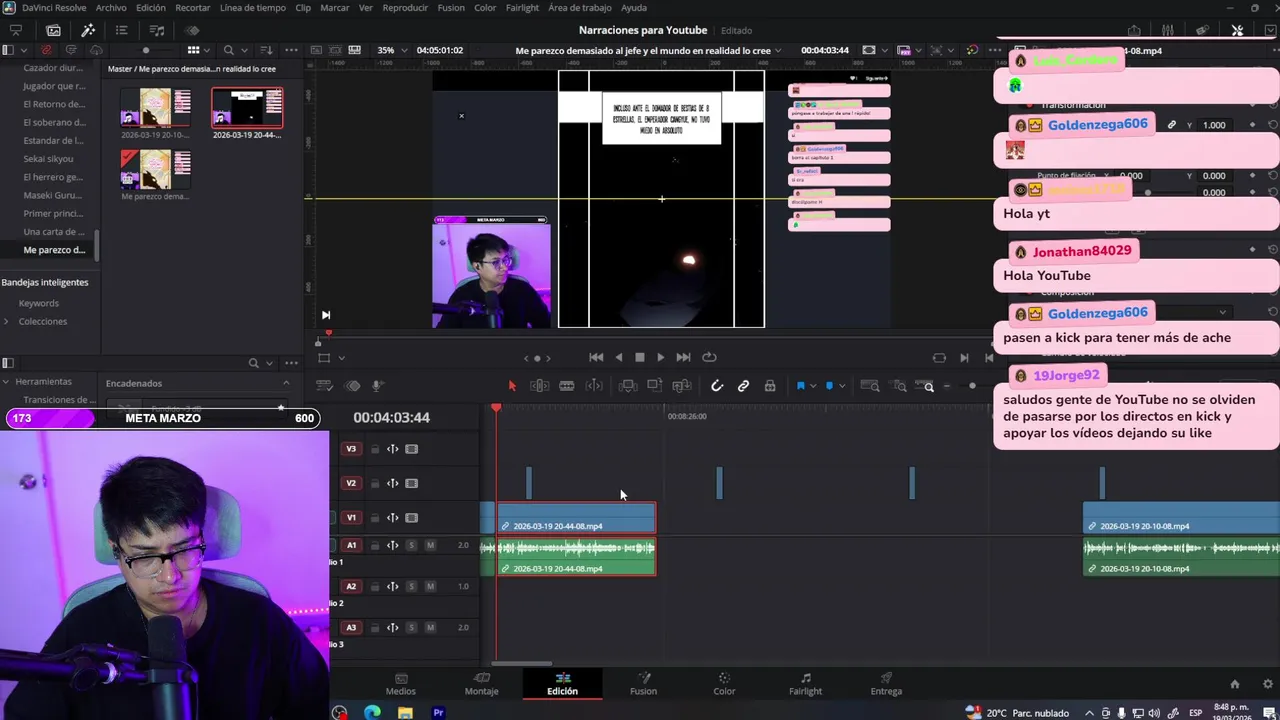Click the audio voiceover microphone icon
This screenshot has height=720, width=1280.
coord(377,386)
